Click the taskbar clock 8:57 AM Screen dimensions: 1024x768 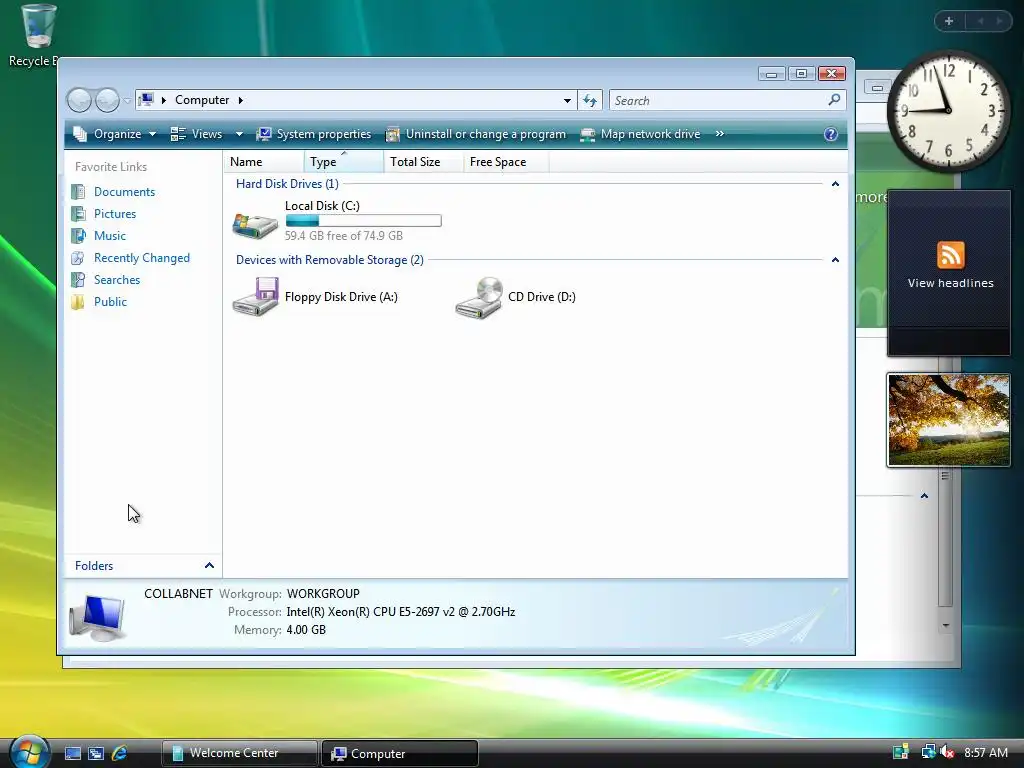pyautogui.click(x=986, y=753)
